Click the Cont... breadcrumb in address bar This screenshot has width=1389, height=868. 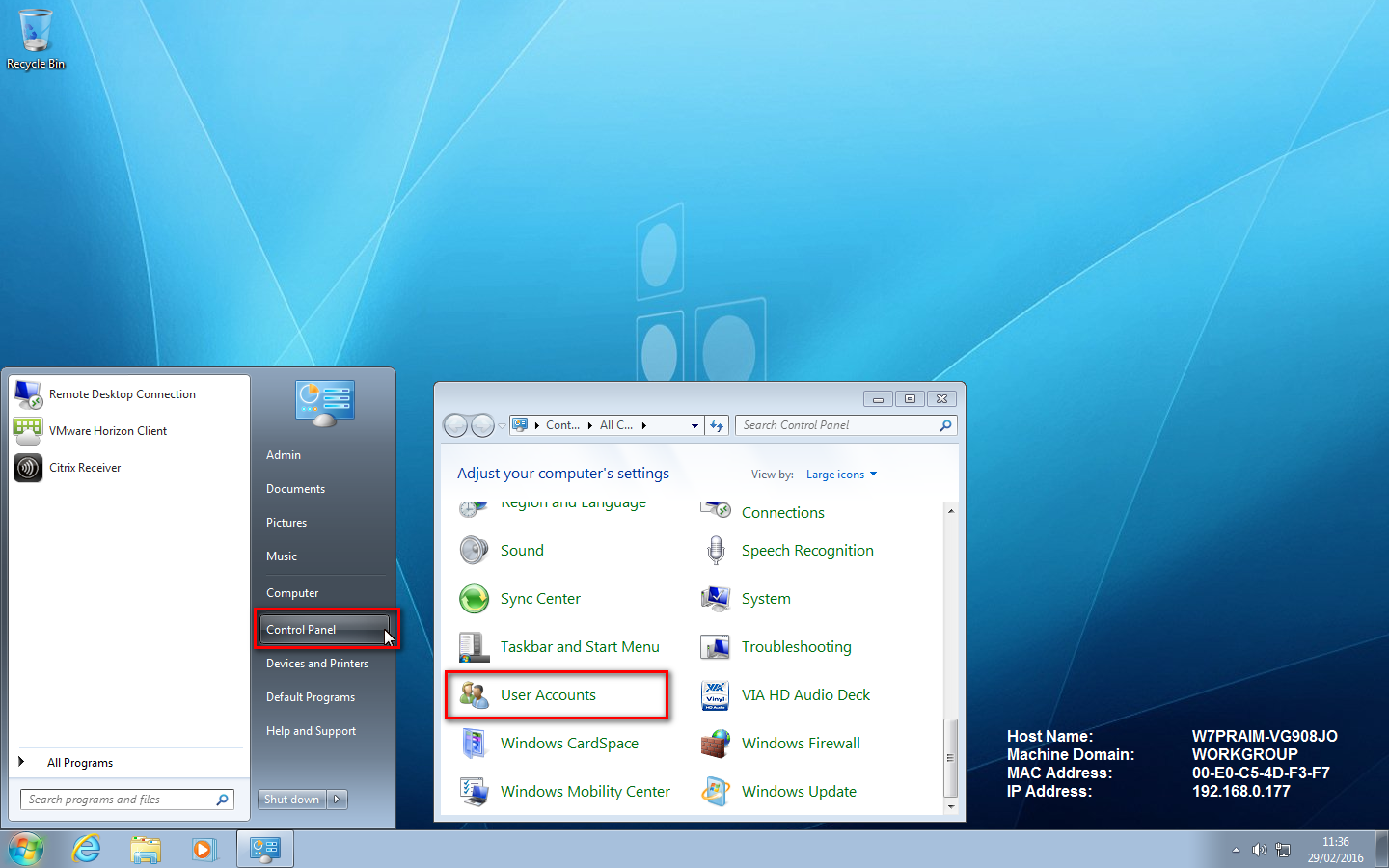point(562,425)
